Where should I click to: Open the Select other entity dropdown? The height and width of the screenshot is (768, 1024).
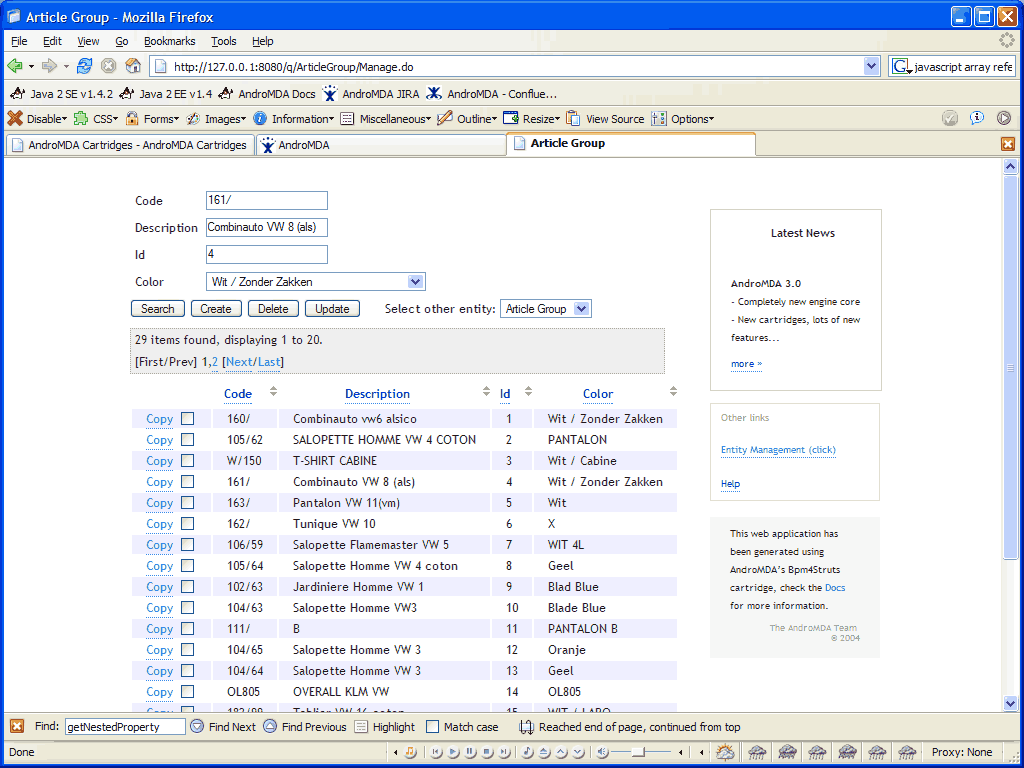546,309
